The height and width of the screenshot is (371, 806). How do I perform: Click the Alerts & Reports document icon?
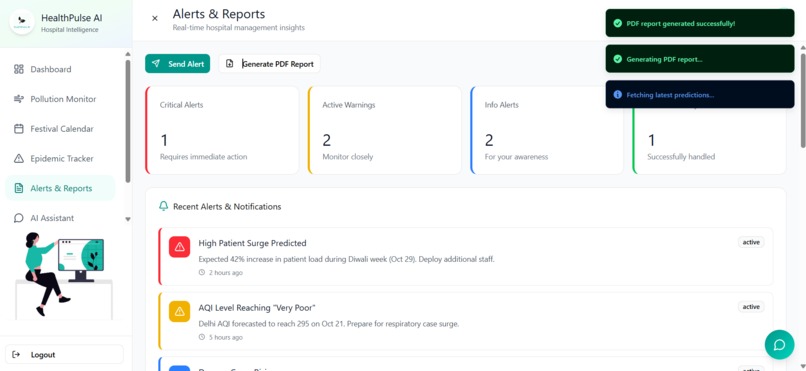(19, 188)
